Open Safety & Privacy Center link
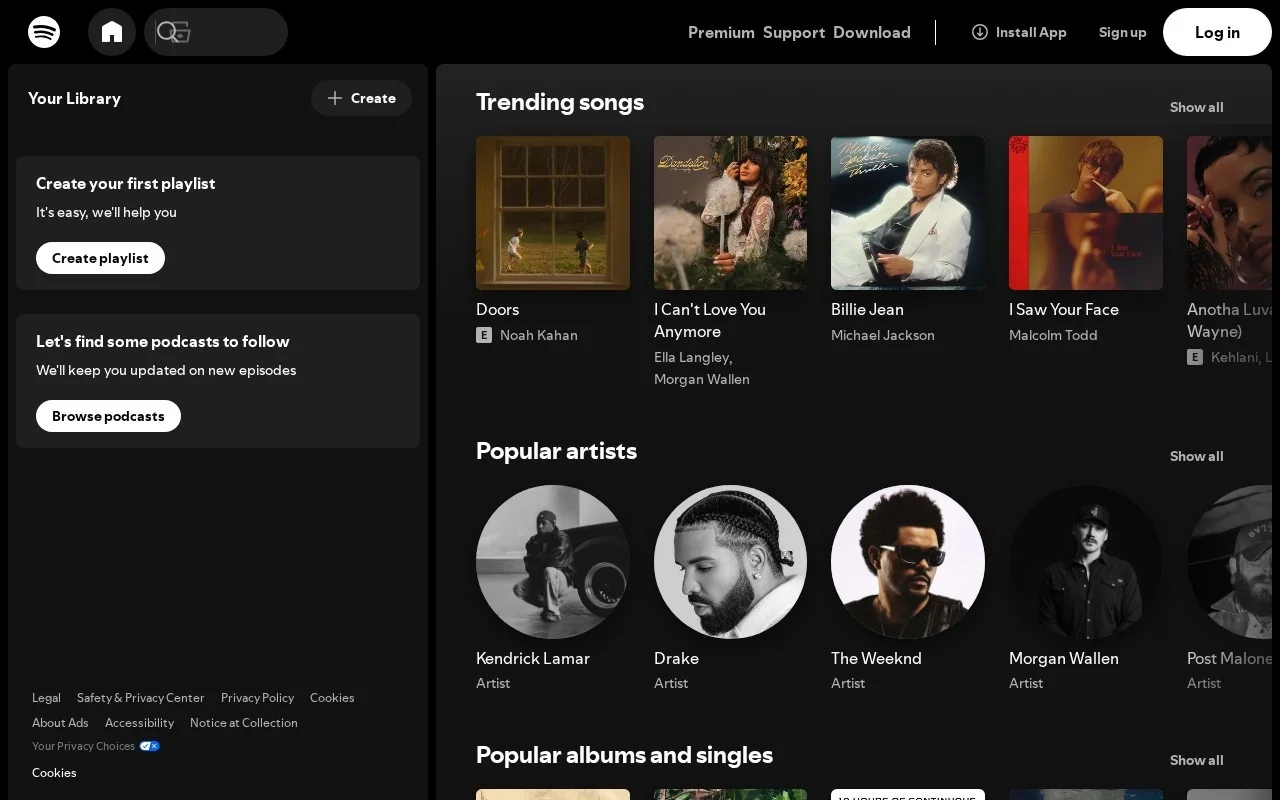This screenshot has height=800, width=1280. (x=140, y=698)
